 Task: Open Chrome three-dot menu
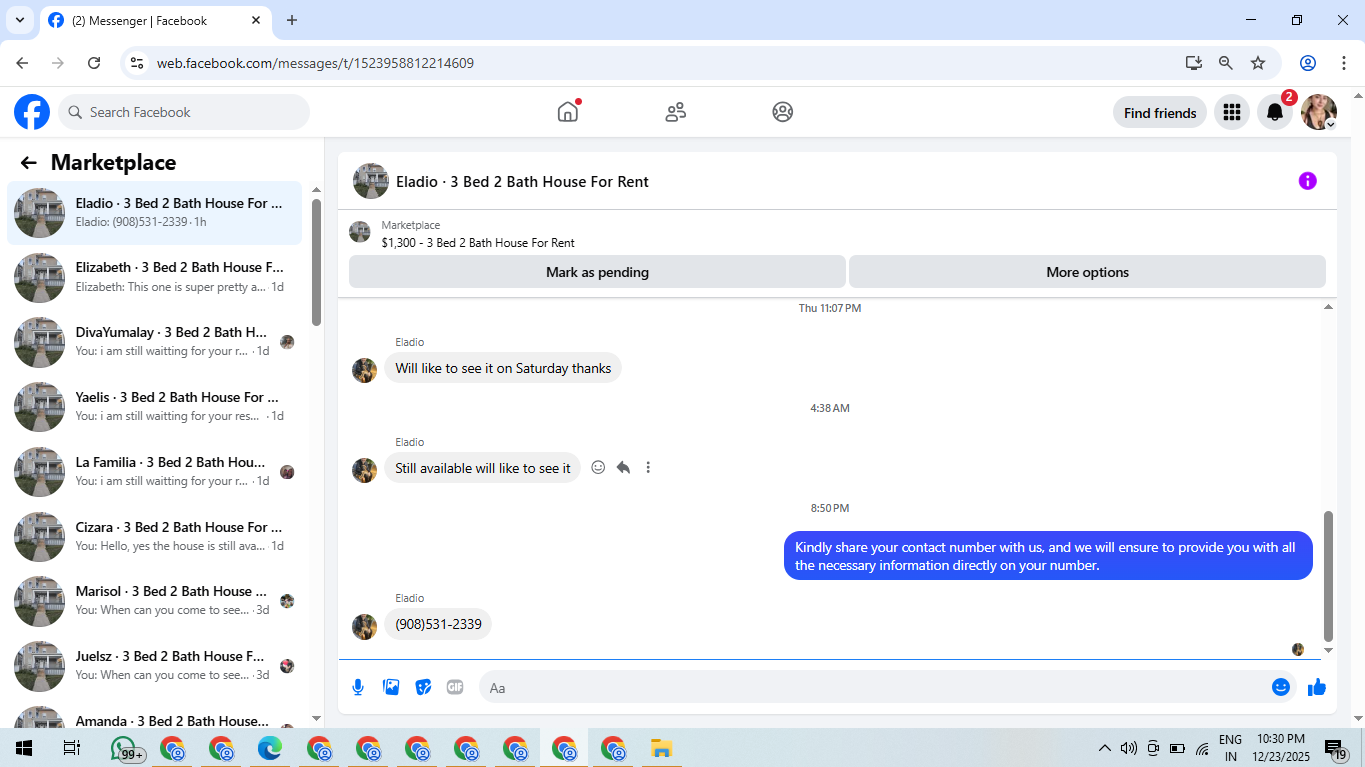pos(1343,63)
